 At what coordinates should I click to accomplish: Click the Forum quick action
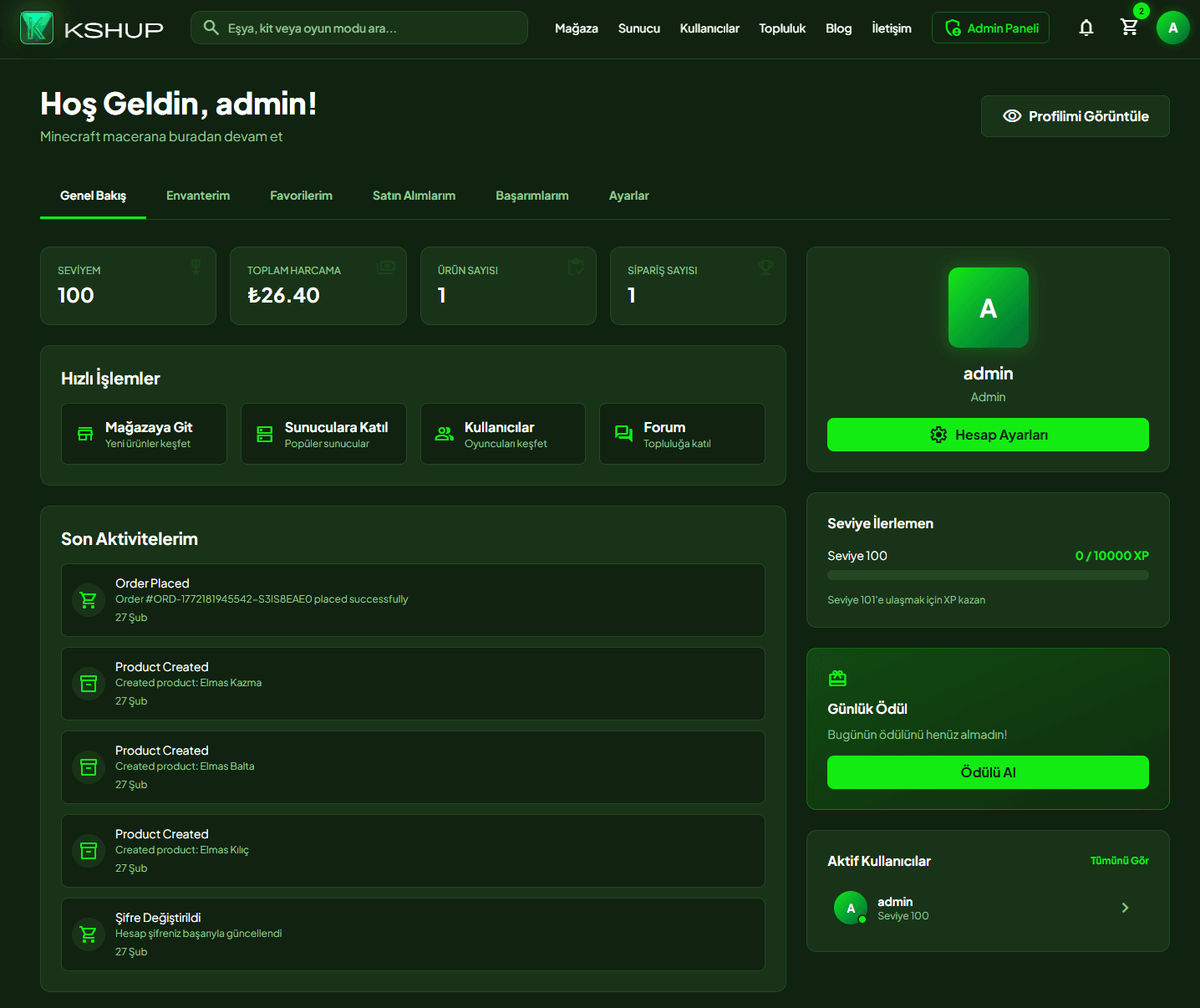[x=682, y=434]
